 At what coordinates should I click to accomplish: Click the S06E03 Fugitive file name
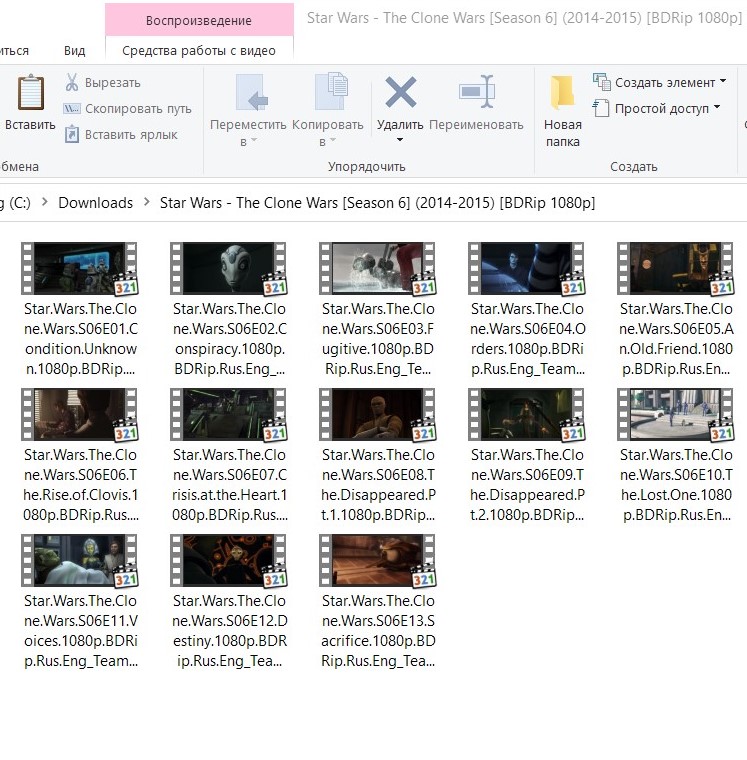coord(378,339)
